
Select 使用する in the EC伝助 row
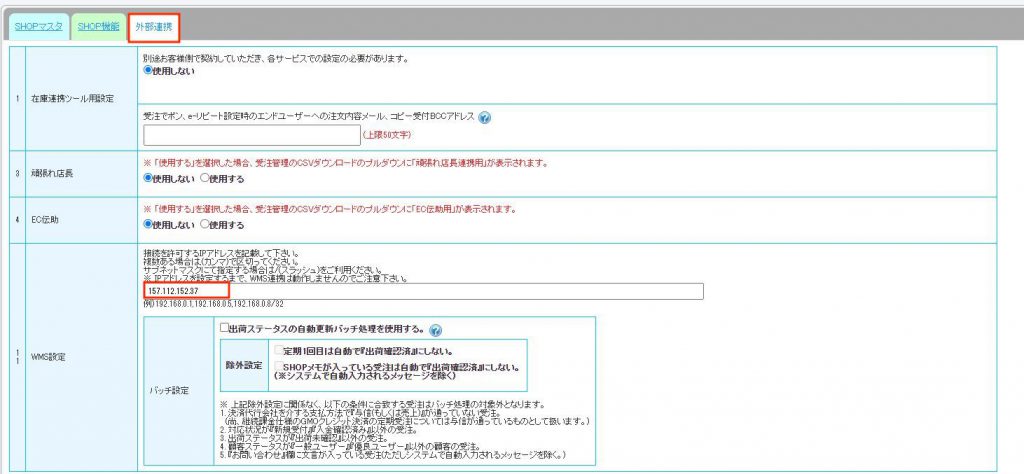tap(206, 225)
